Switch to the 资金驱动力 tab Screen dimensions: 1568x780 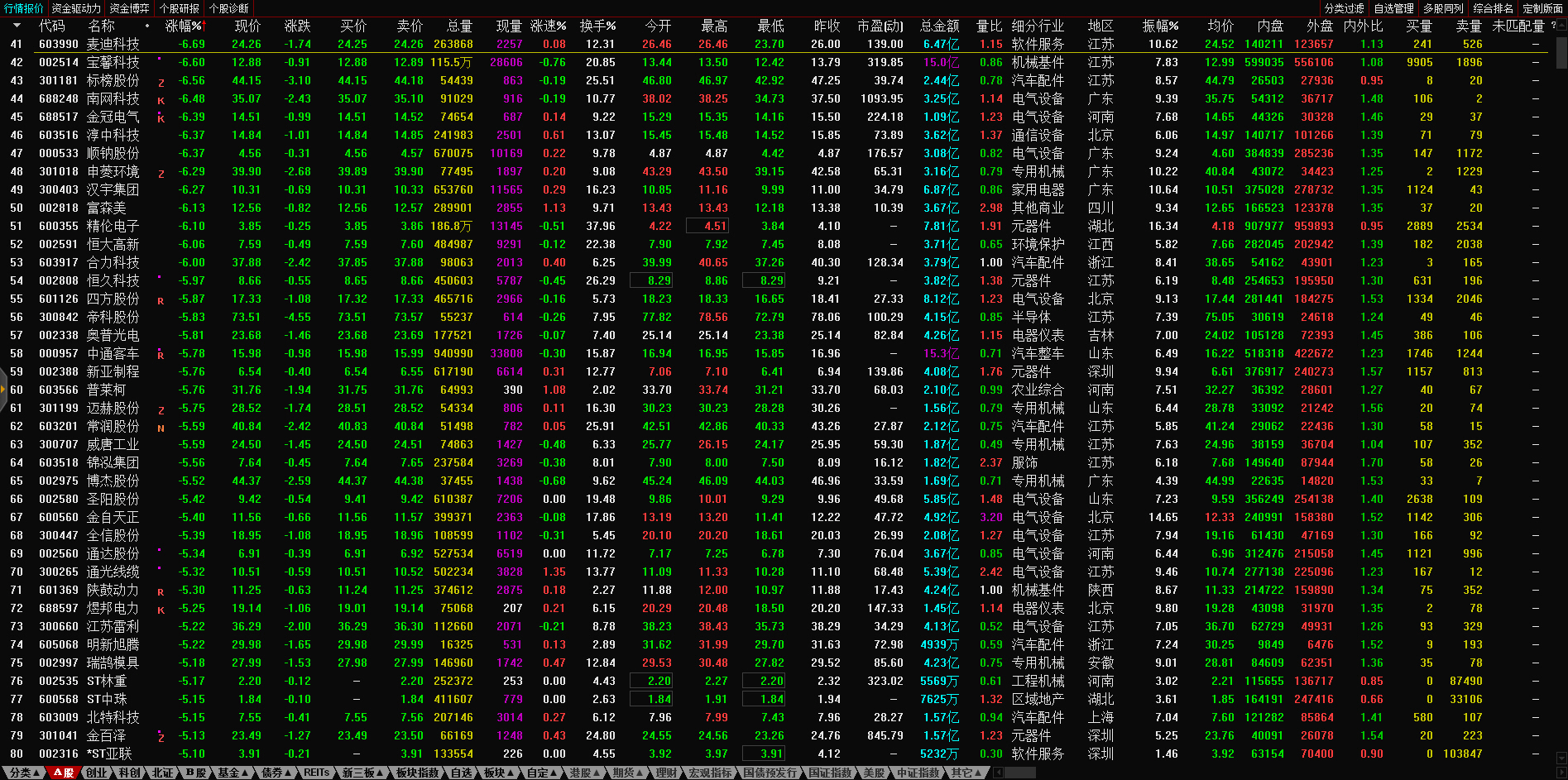[76, 8]
